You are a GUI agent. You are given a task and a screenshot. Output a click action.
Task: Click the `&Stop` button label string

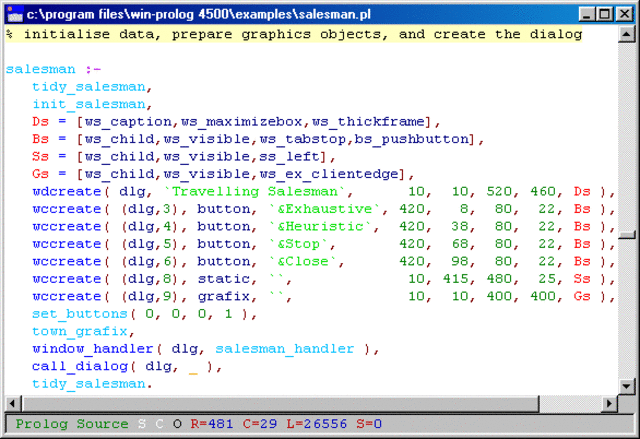pos(299,244)
